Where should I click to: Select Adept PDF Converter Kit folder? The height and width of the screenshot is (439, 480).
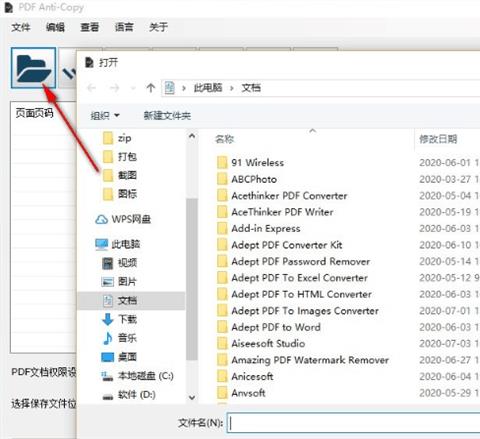pos(279,245)
